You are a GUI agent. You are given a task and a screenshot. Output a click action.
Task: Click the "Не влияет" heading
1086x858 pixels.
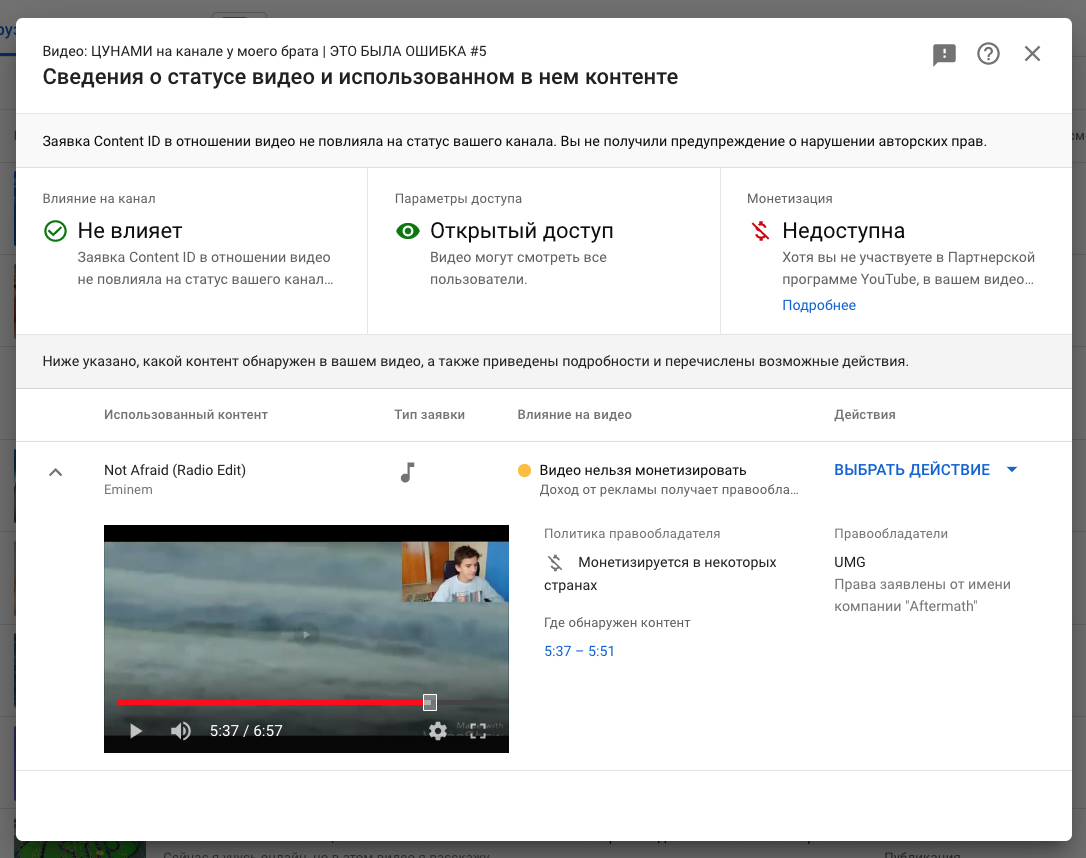pyautogui.click(x=130, y=231)
